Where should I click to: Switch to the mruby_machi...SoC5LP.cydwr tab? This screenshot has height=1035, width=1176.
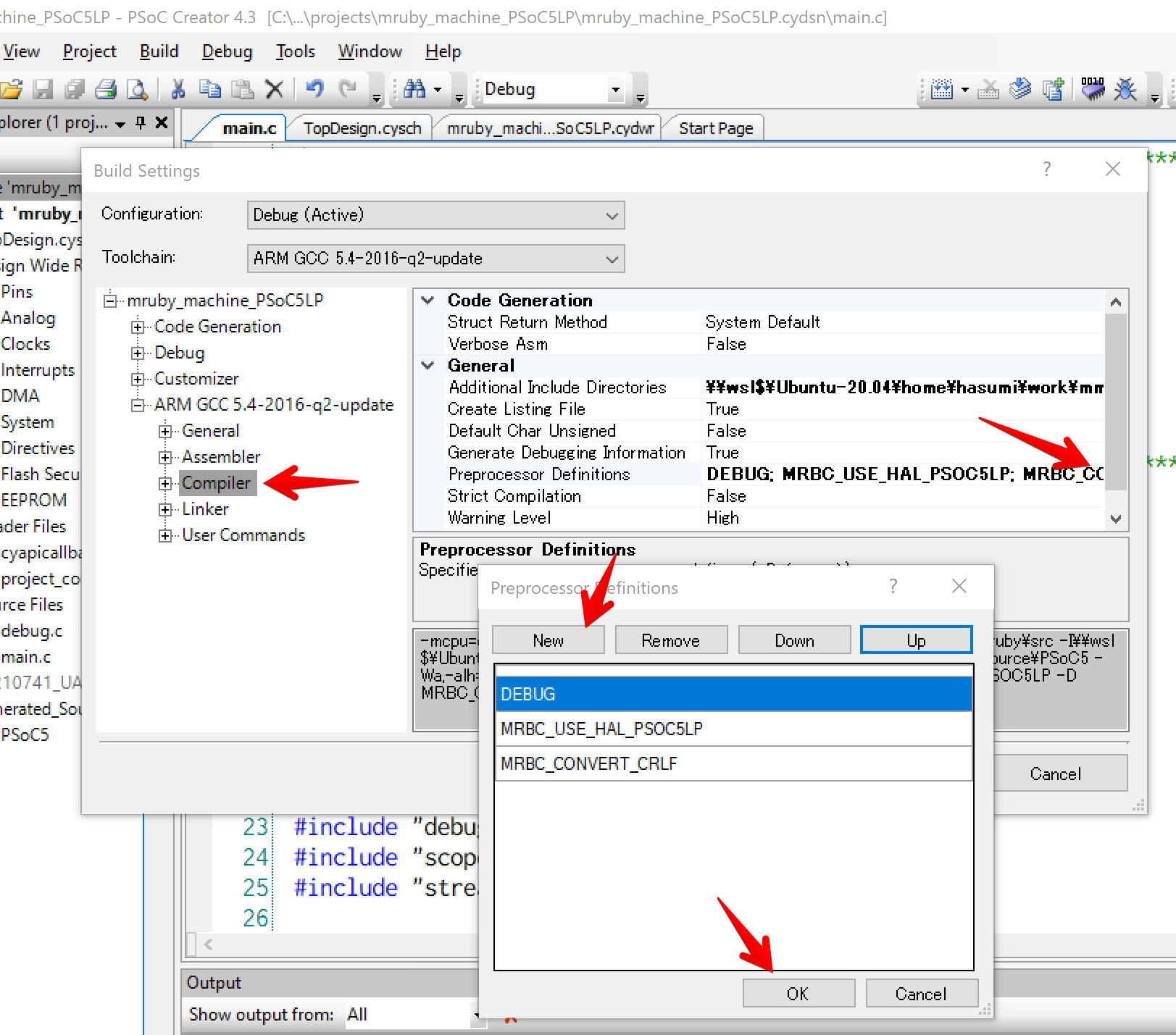(x=550, y=128)
